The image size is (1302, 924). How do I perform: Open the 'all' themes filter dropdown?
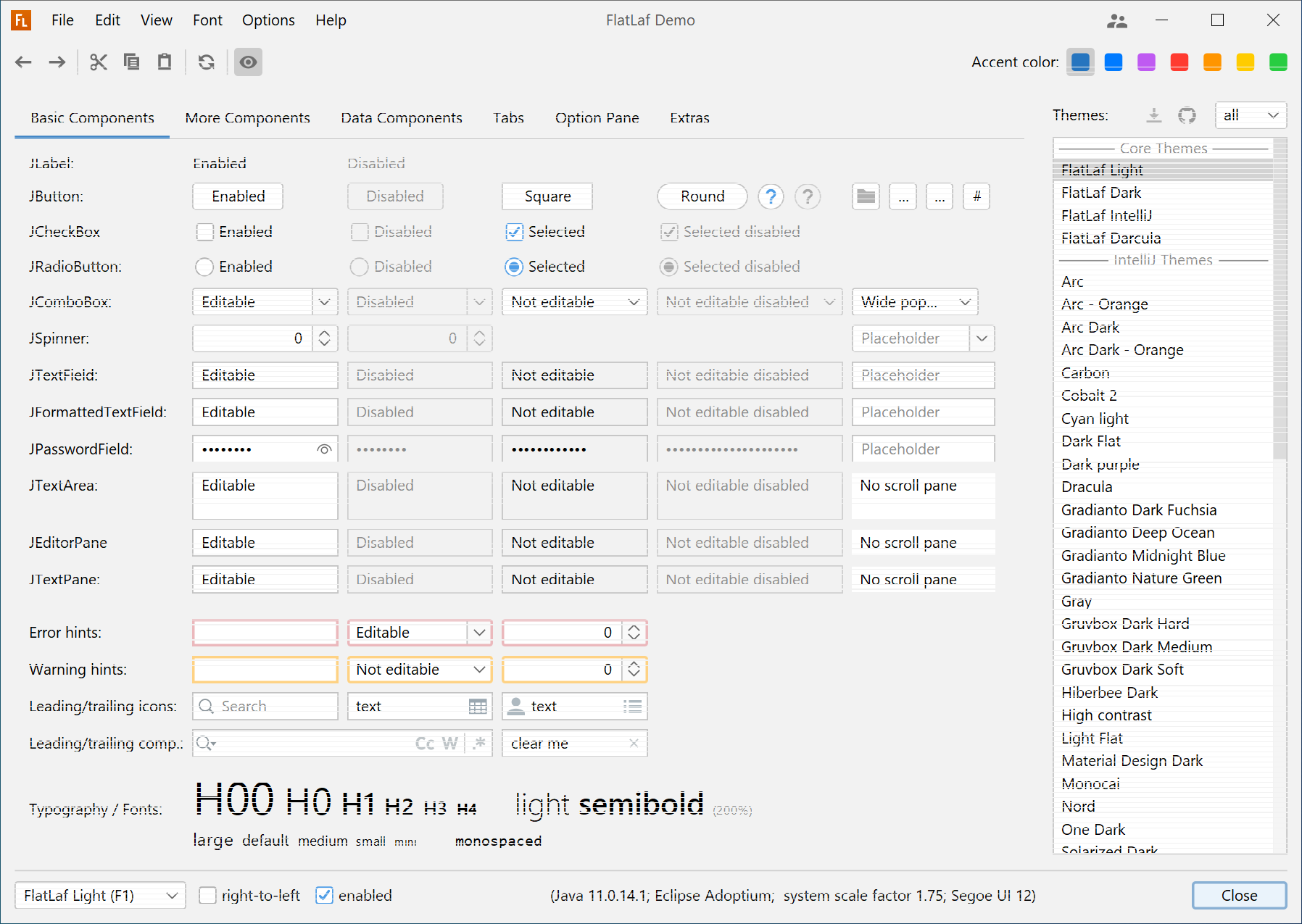(x=1251, y=115)
